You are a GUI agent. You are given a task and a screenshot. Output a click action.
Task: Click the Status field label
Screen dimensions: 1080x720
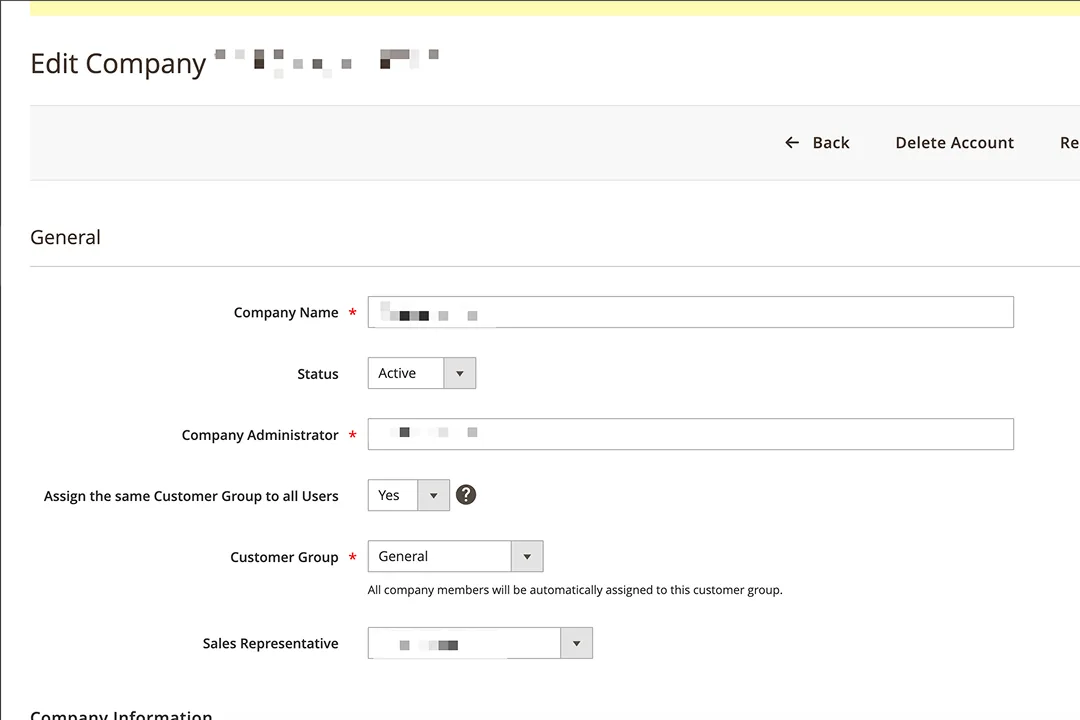click(x=318, y=374)
